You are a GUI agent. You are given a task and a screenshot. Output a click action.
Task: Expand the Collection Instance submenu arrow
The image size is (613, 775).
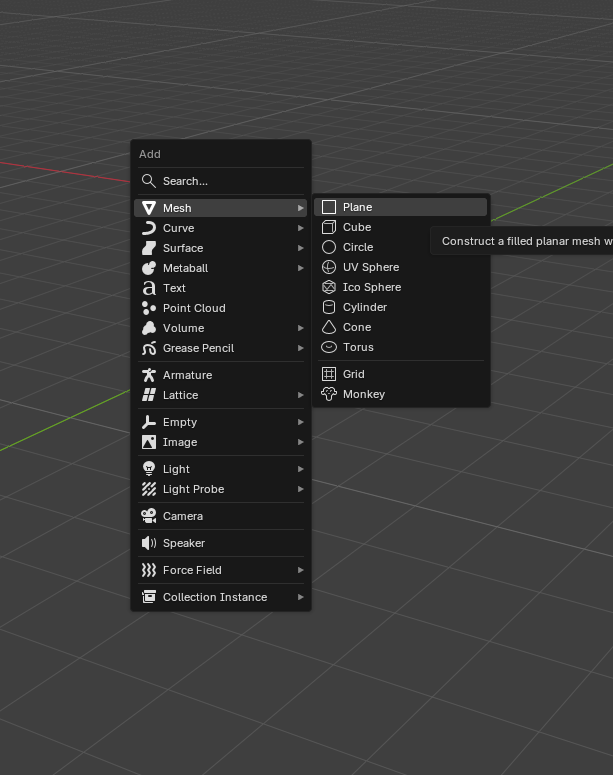pos(301,597)
